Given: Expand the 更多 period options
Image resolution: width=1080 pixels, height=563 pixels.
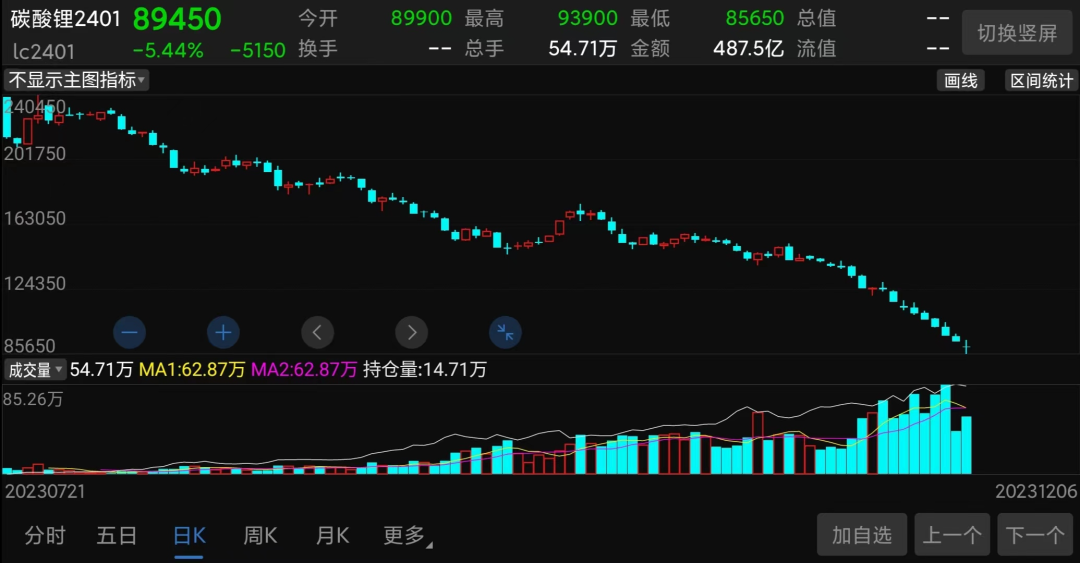Looking at the screenshot, I should (x=408, y=535).
